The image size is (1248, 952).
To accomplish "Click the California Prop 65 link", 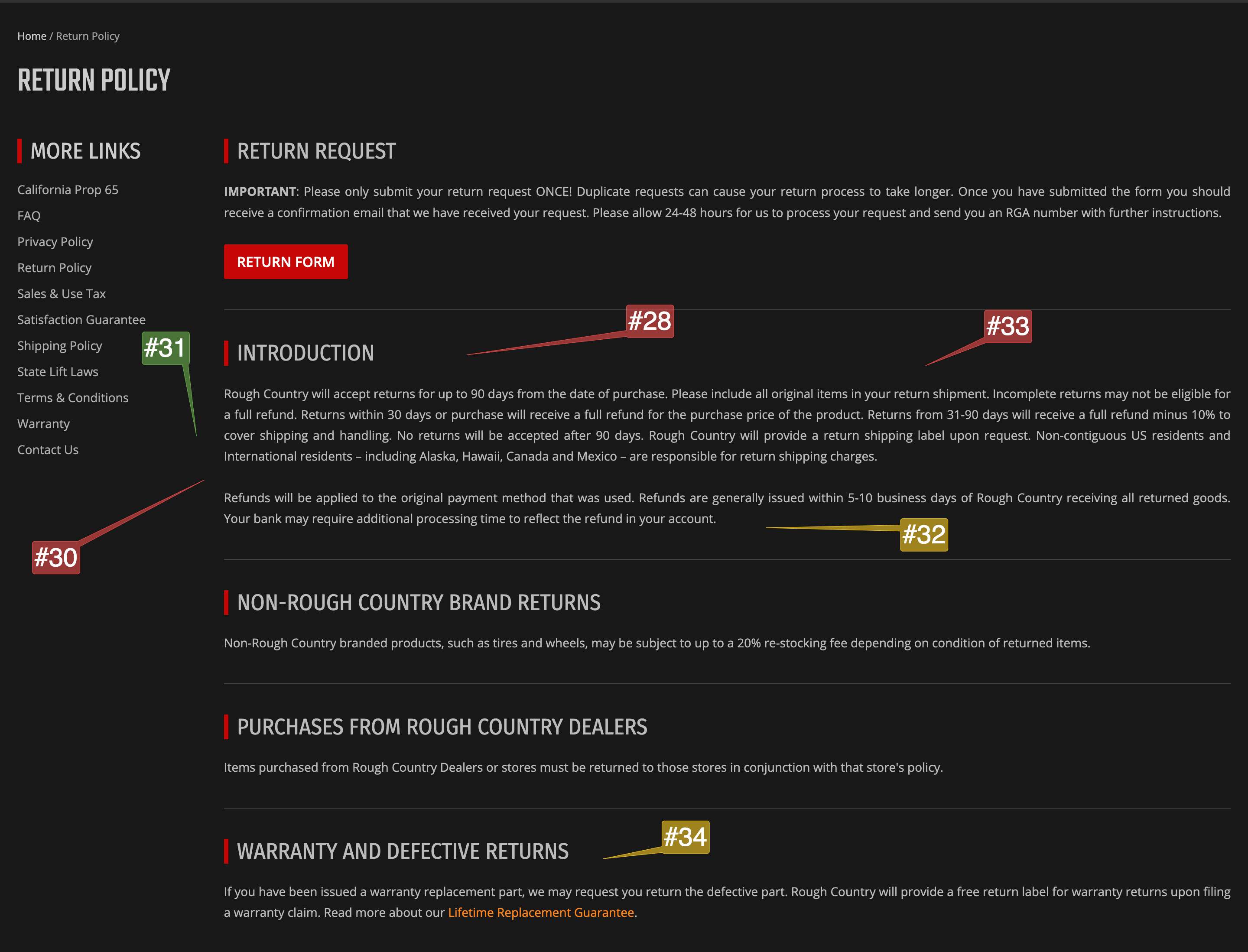I will (68, 189).
